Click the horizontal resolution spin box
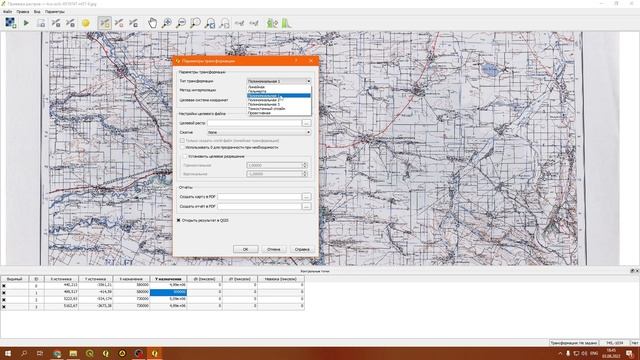 pos(277,165)
